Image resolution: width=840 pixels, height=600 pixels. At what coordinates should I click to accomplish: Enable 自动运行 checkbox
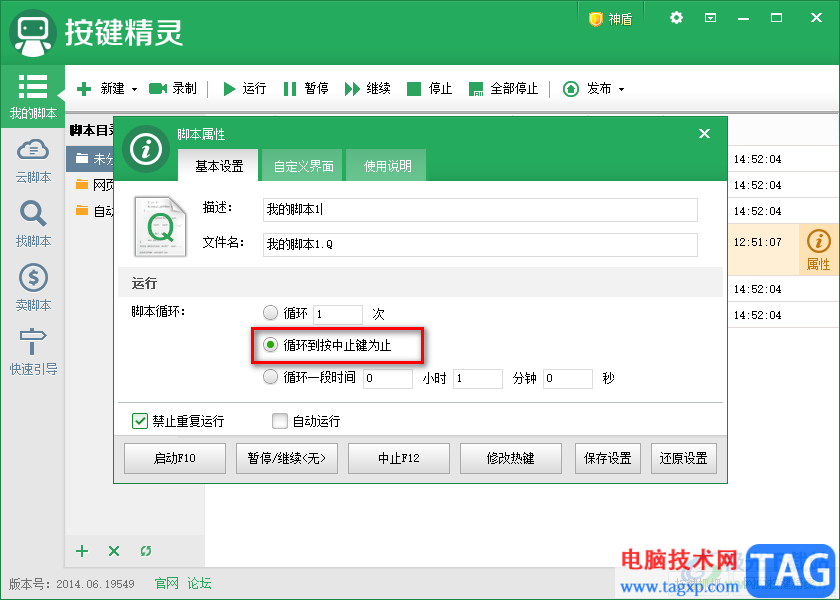(280, 421)
